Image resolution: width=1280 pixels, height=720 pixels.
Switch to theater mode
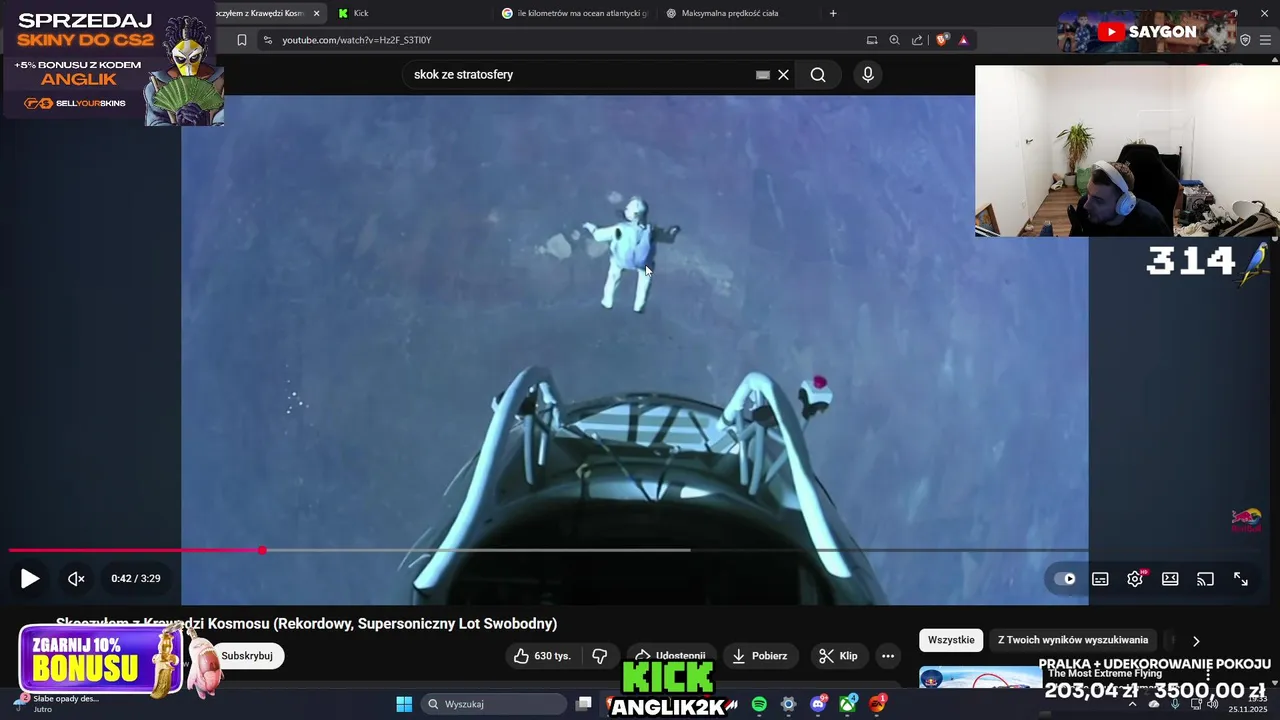1170,579
